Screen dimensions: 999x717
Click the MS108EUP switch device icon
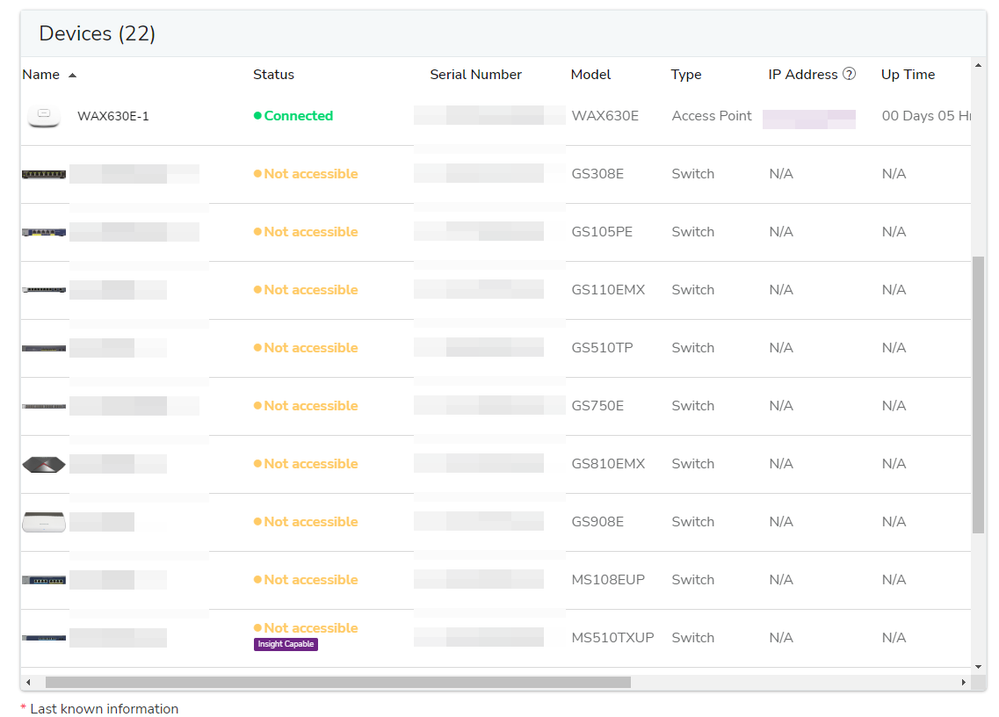tap(44, 580)
